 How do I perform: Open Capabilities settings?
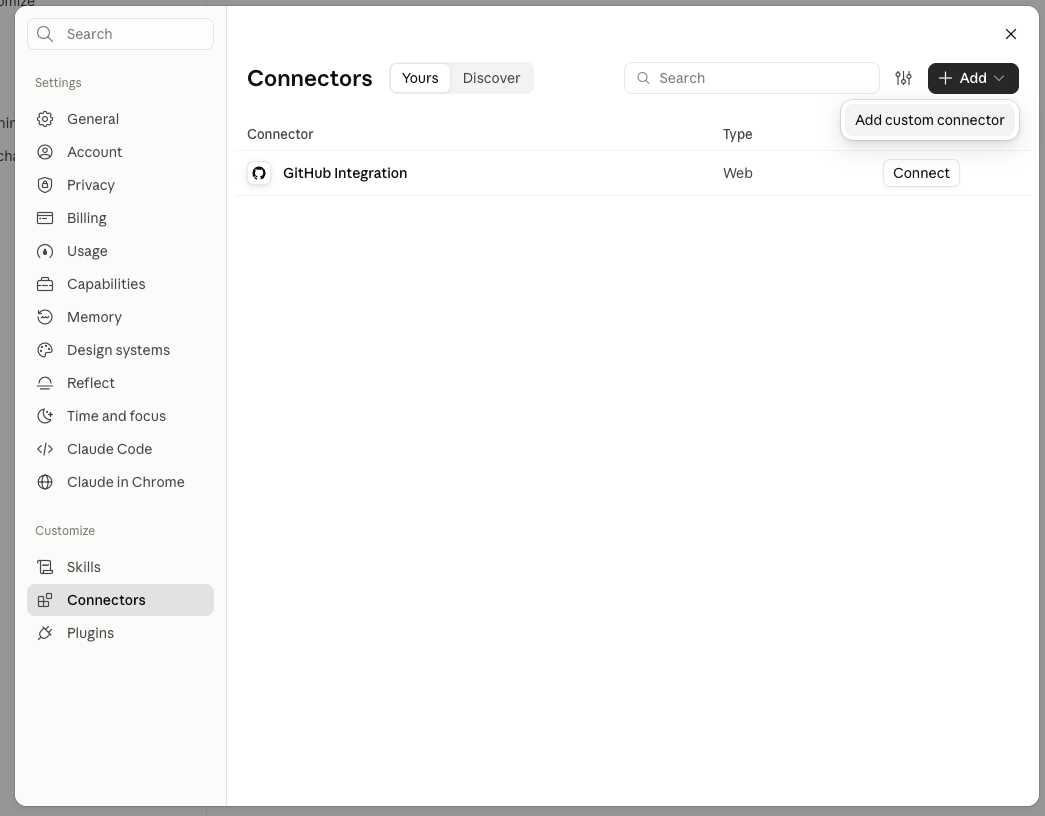120,284
